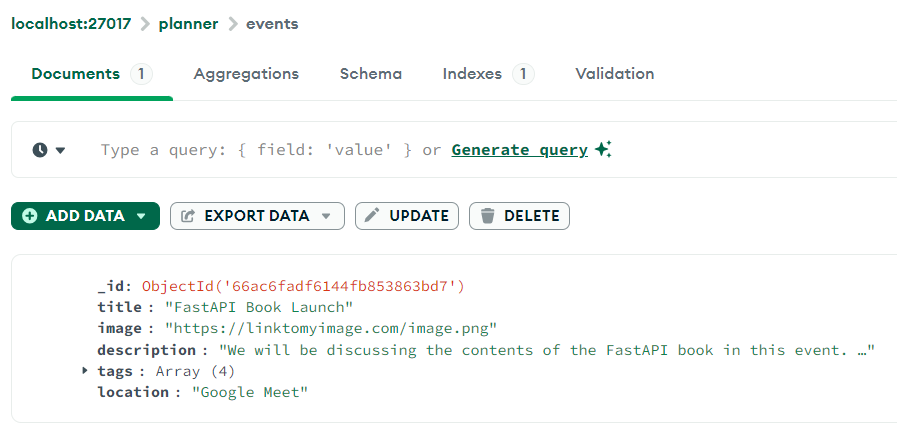Viewport: 897px width, 431px height.
Task: Click the plus icon on Add Data
Action: (x=29, y=216)
